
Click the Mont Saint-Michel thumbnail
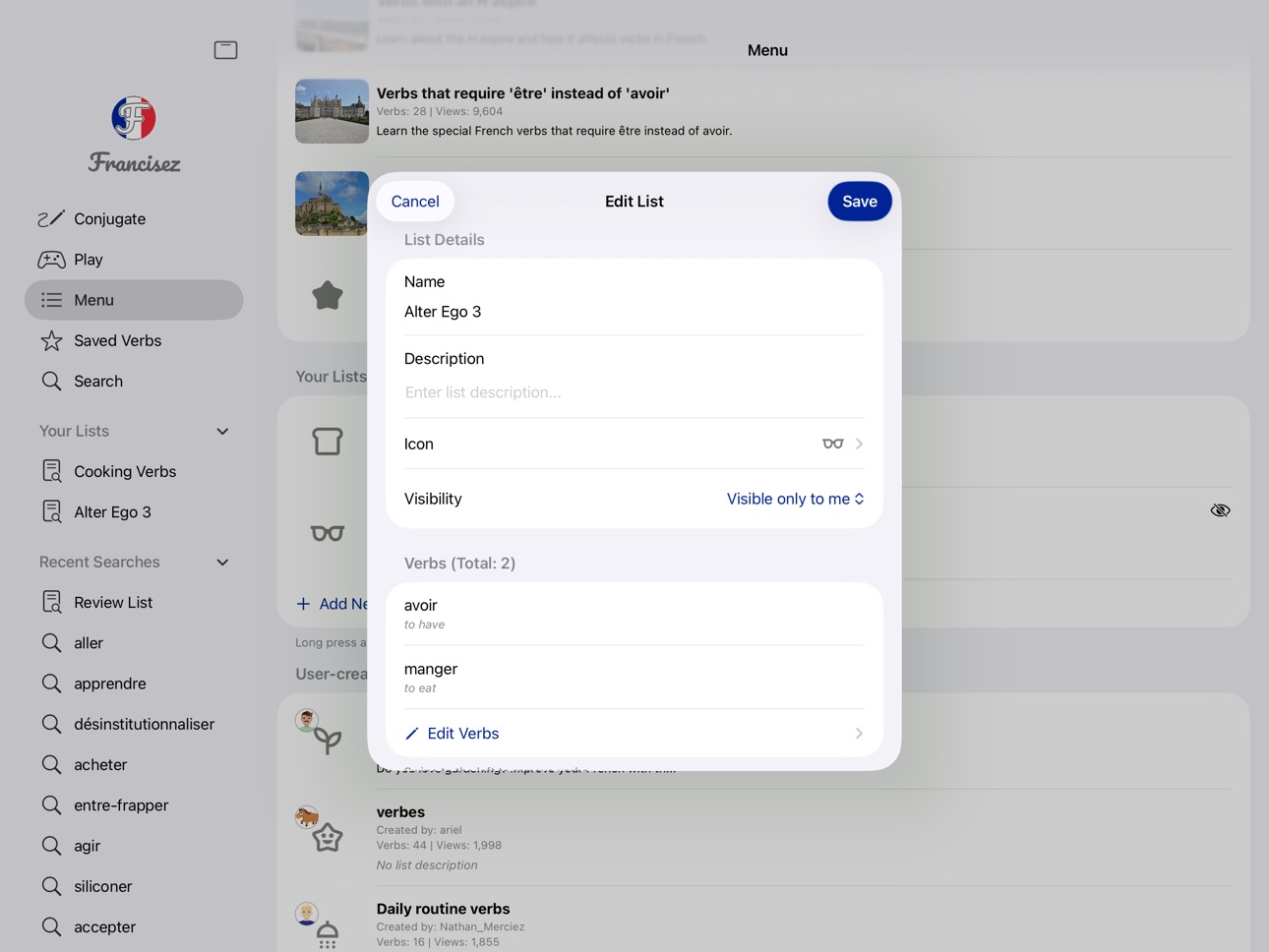click(x=332, y=204)
